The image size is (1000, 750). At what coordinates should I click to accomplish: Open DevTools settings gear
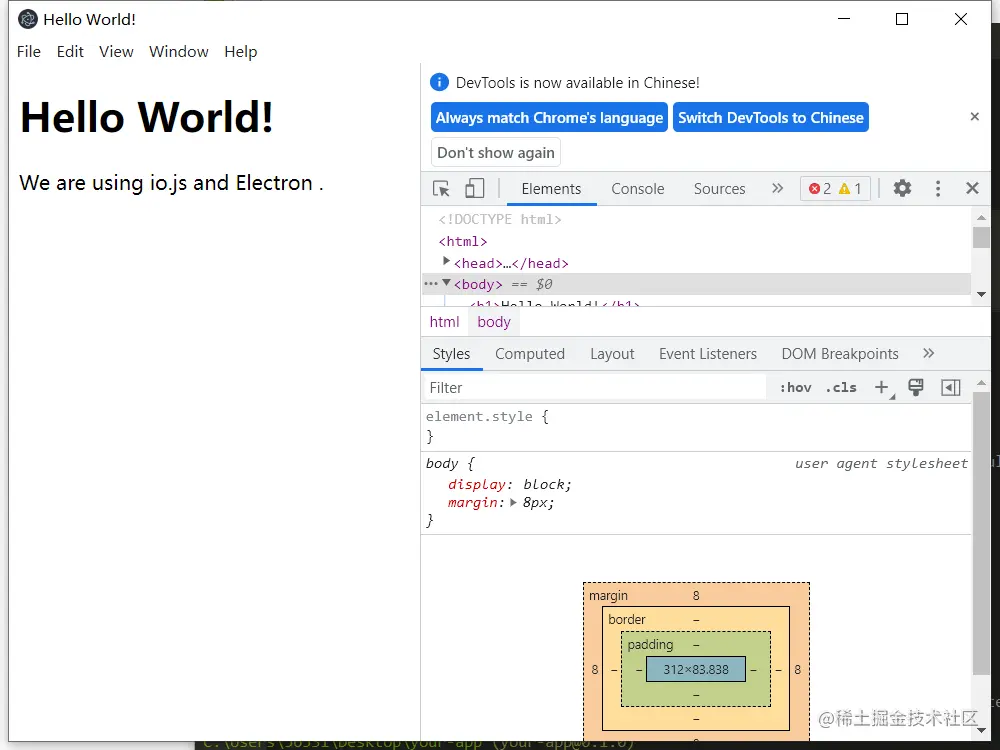click(902, 188)
